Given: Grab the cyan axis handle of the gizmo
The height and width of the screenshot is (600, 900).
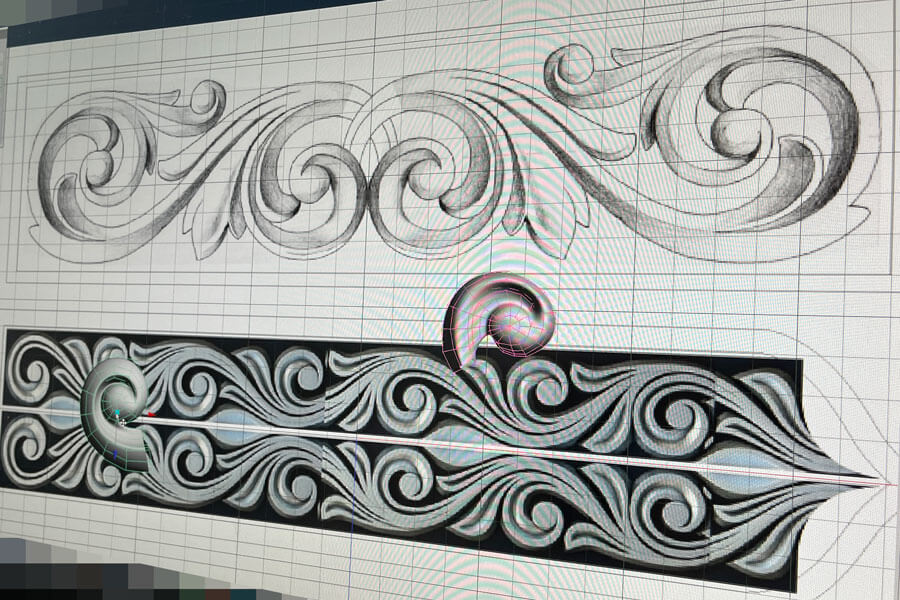Looking at the screenshot, I should coord(117,413).
